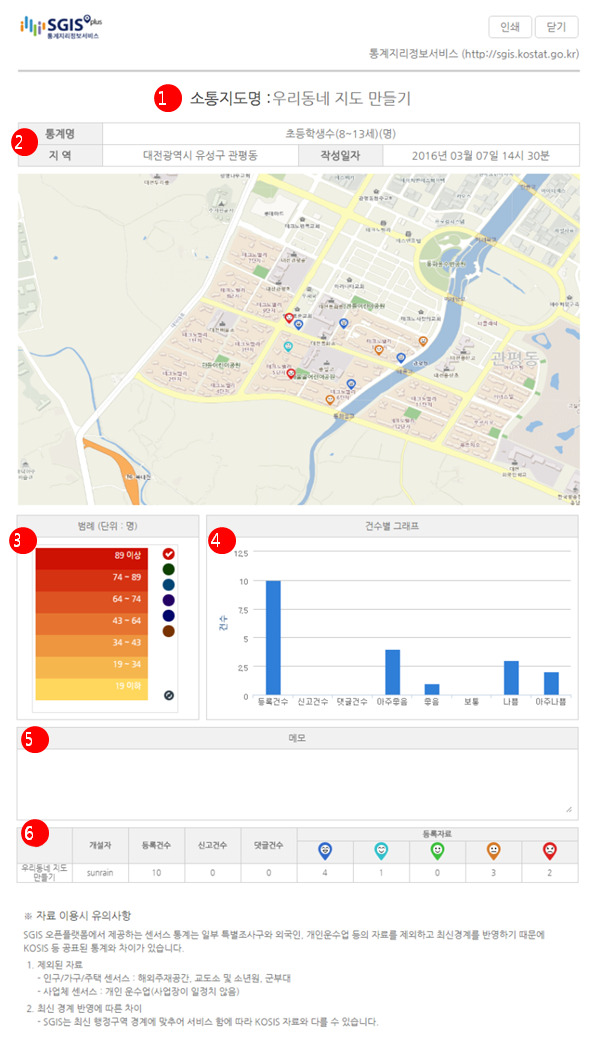
Task: Select the dark green legend color circle
Action: pos(168,569)
